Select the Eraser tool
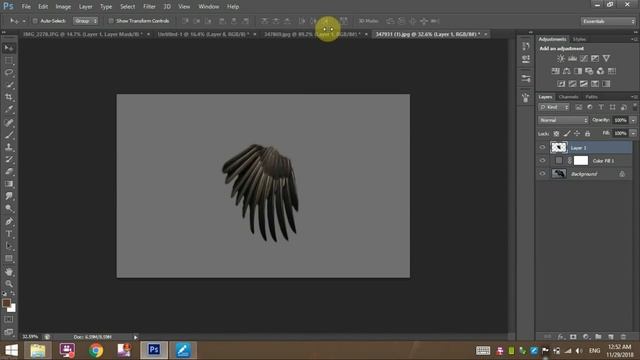Image resolution: width=640 pixels, height=360 pixels. [x=9, y=171]
